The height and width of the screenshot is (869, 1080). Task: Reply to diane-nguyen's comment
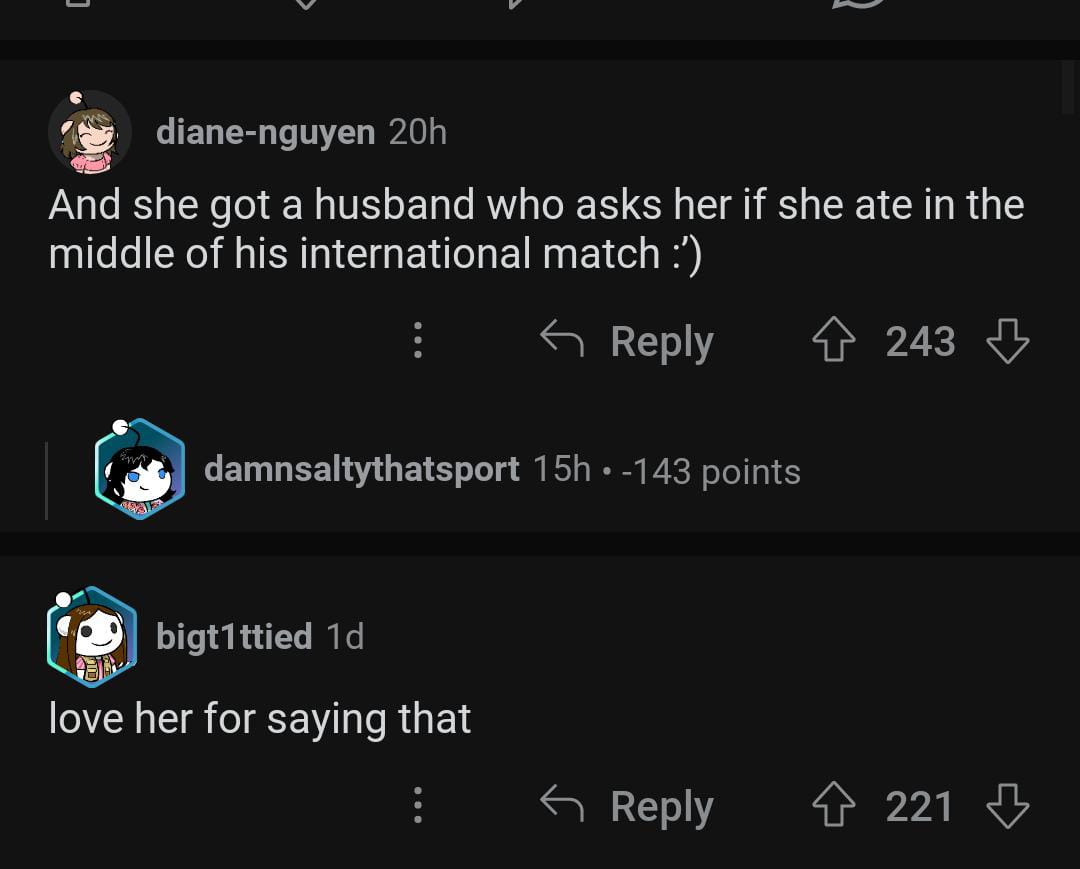(x=628, y=341)
